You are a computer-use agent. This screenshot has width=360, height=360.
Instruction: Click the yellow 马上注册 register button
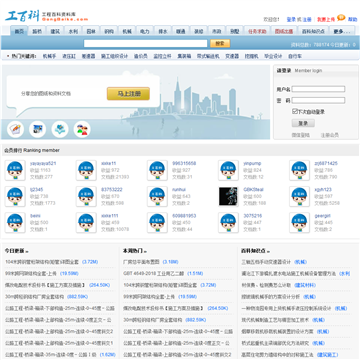[x=128, y=94]
